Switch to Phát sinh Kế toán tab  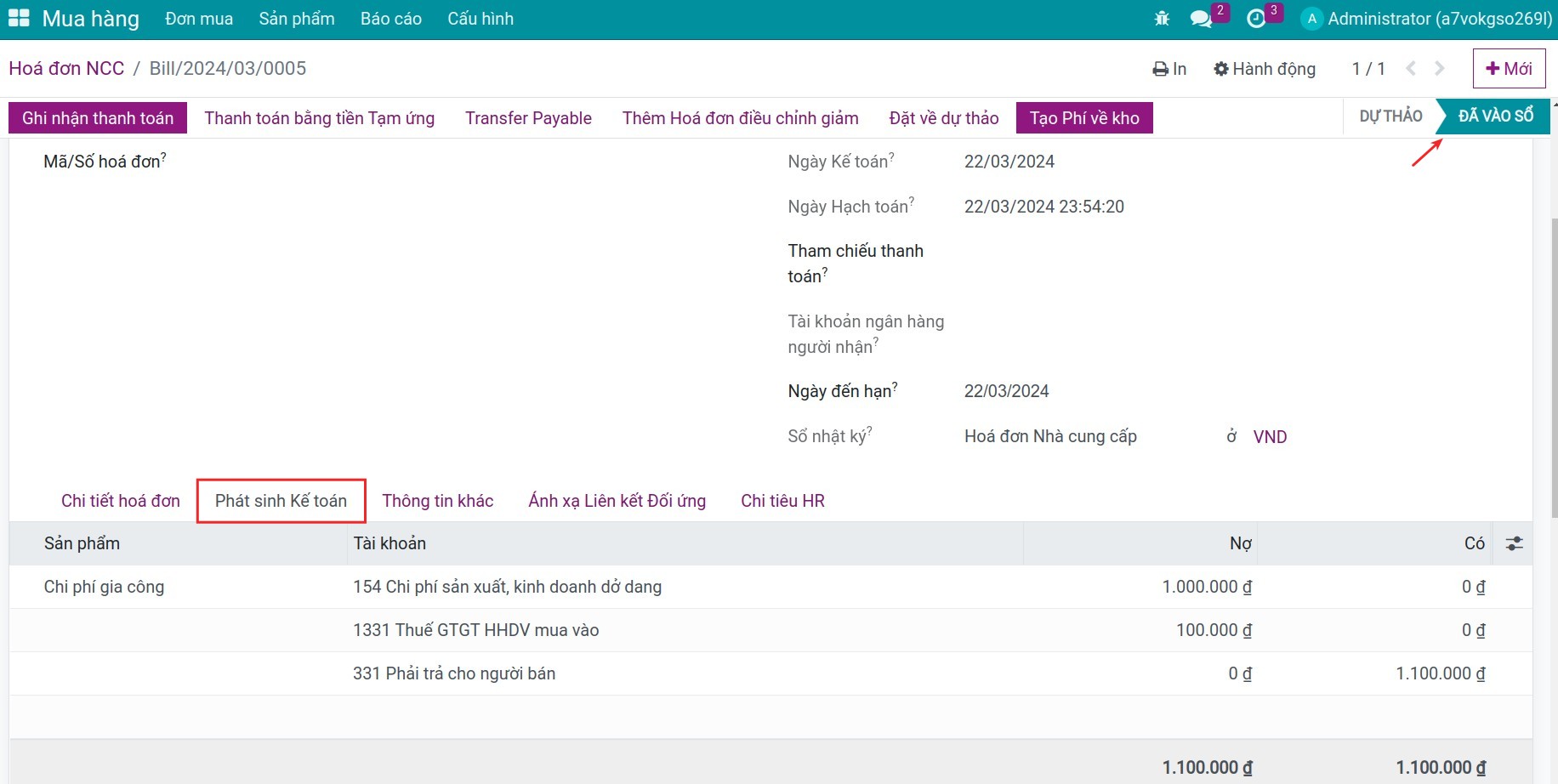281,501
